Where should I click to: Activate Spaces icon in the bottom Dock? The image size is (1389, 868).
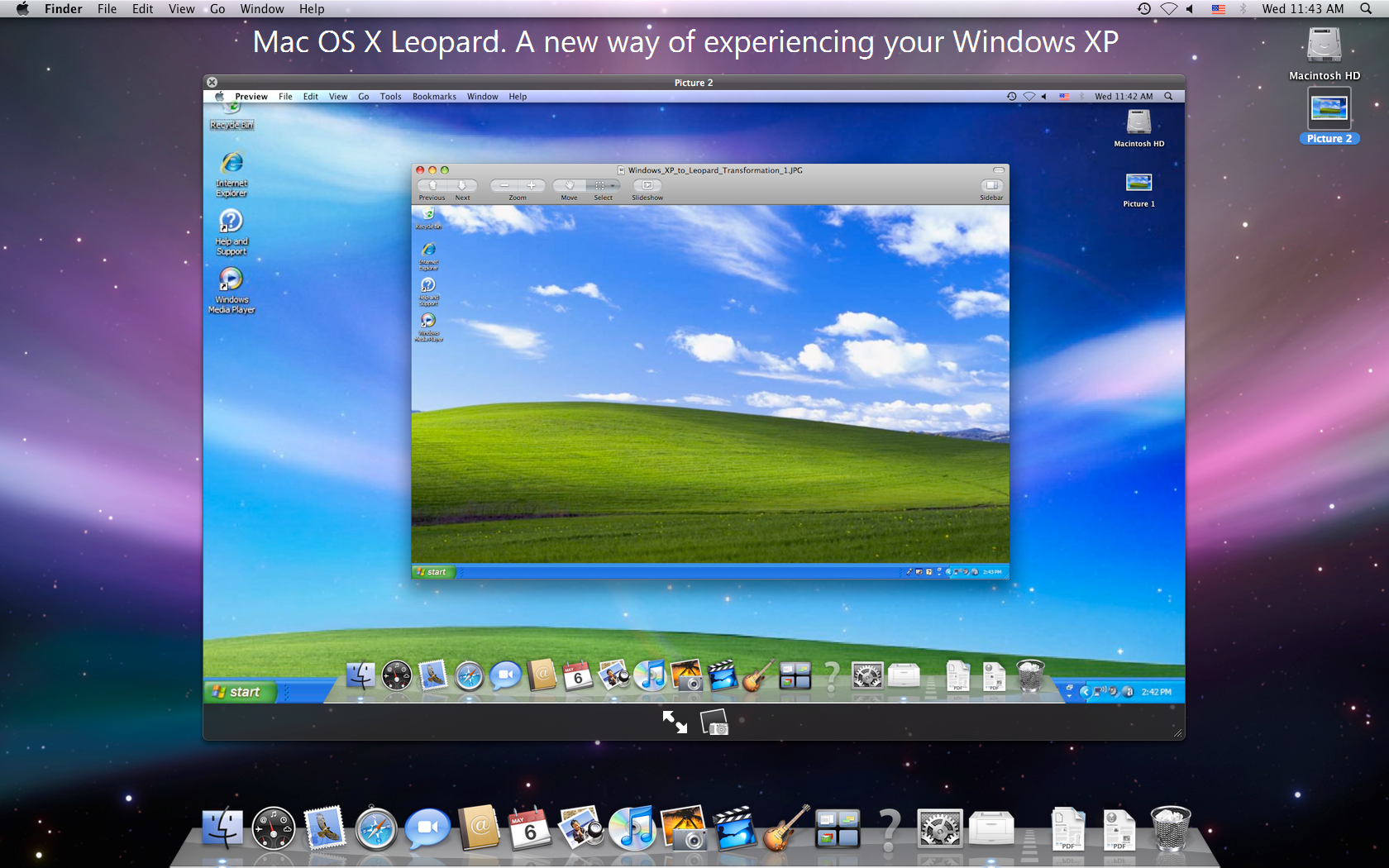click(x=838, y=828)
